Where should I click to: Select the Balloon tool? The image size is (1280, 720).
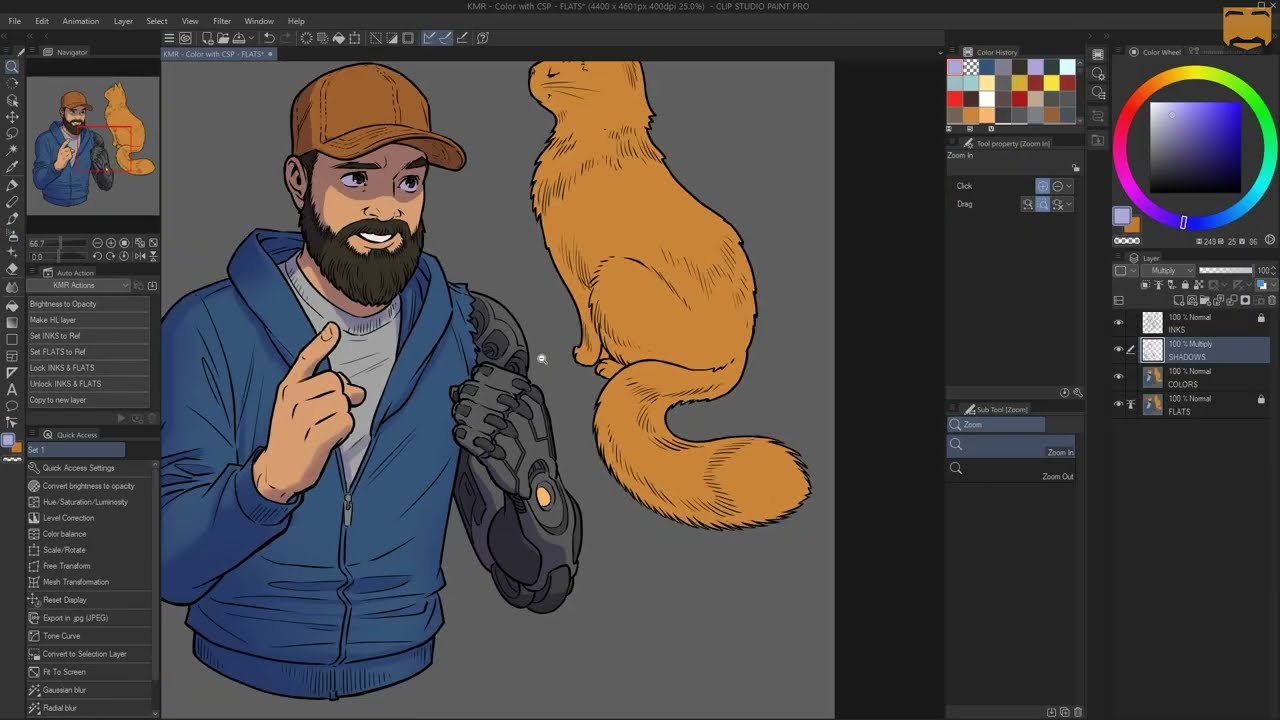[12, 406]
